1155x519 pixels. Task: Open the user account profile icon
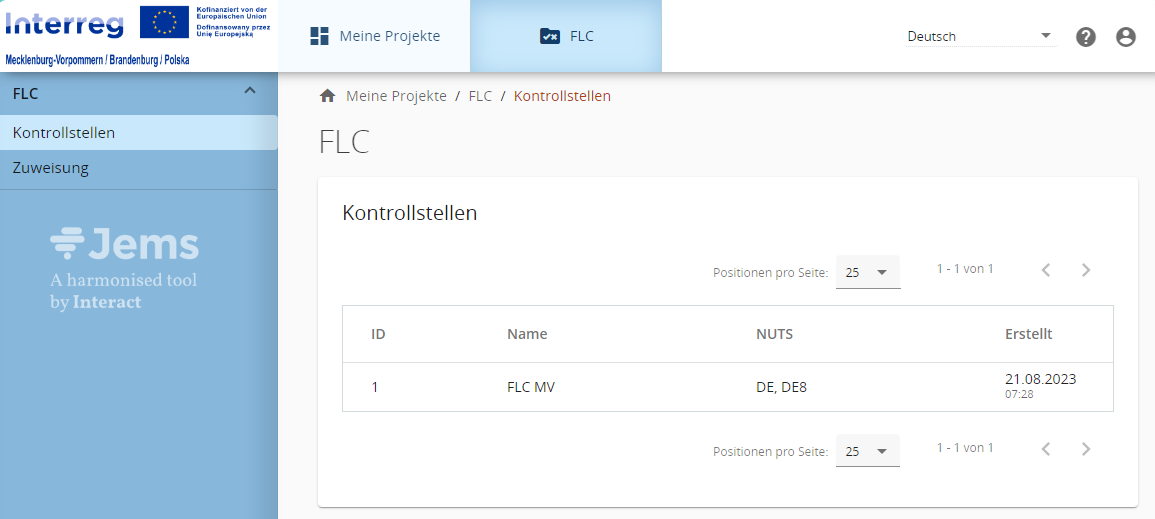click(x=1126, y=37)
